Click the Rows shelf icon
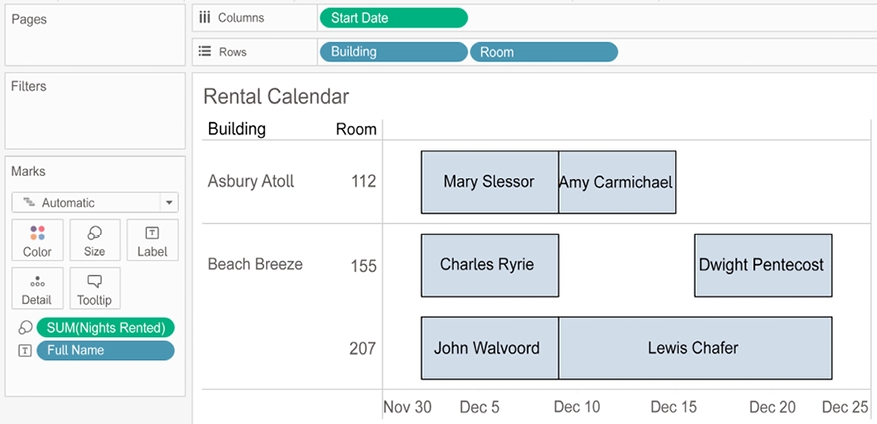Screen dimensions: 877x424 pos(204,52)
